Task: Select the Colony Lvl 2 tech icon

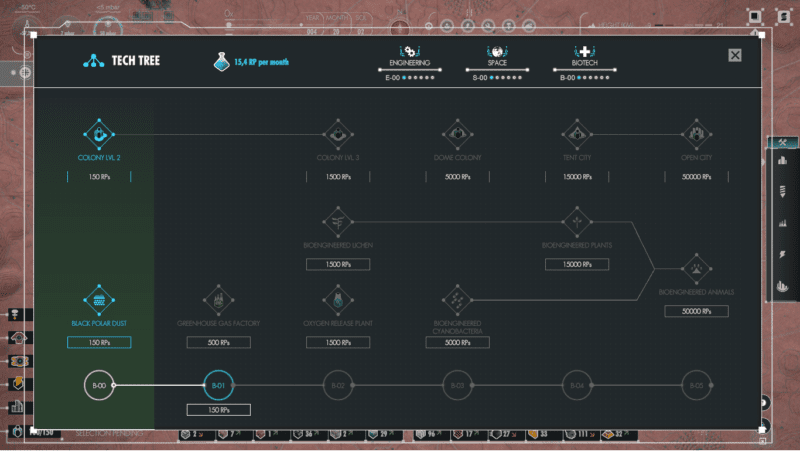Action: [x=99, y=133]
